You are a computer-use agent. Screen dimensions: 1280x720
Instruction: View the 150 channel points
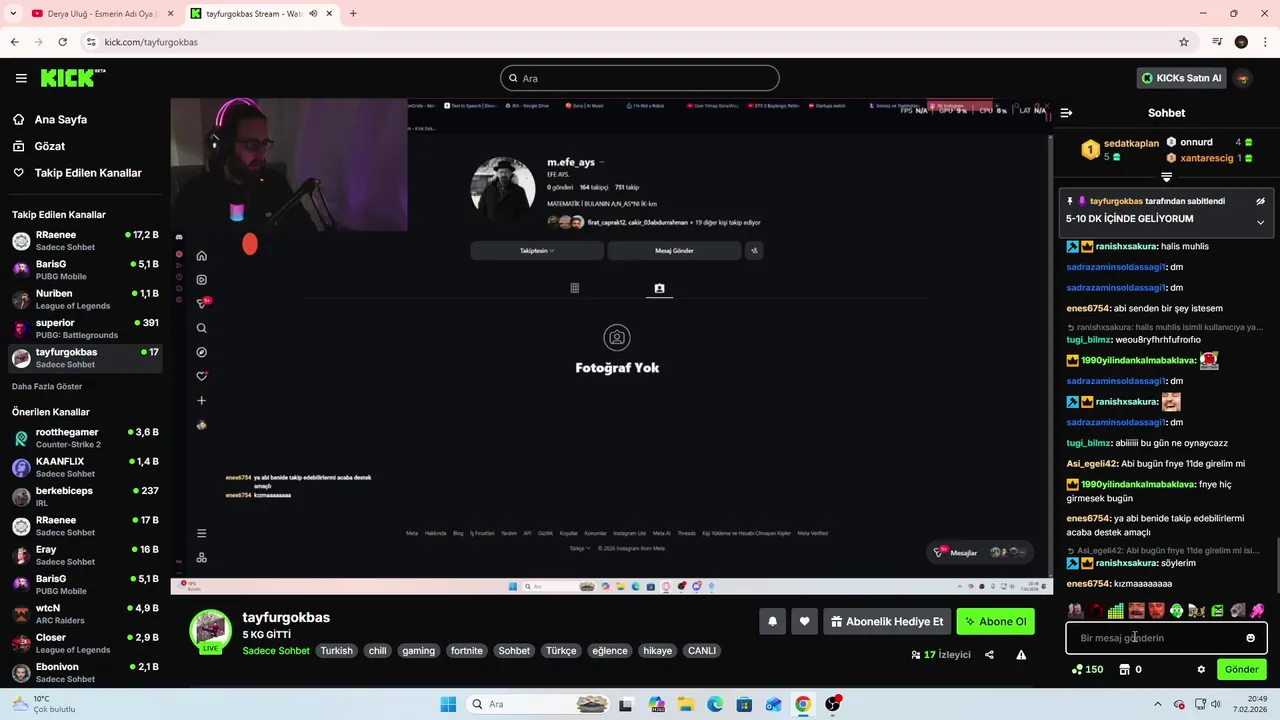[1087, 670]
